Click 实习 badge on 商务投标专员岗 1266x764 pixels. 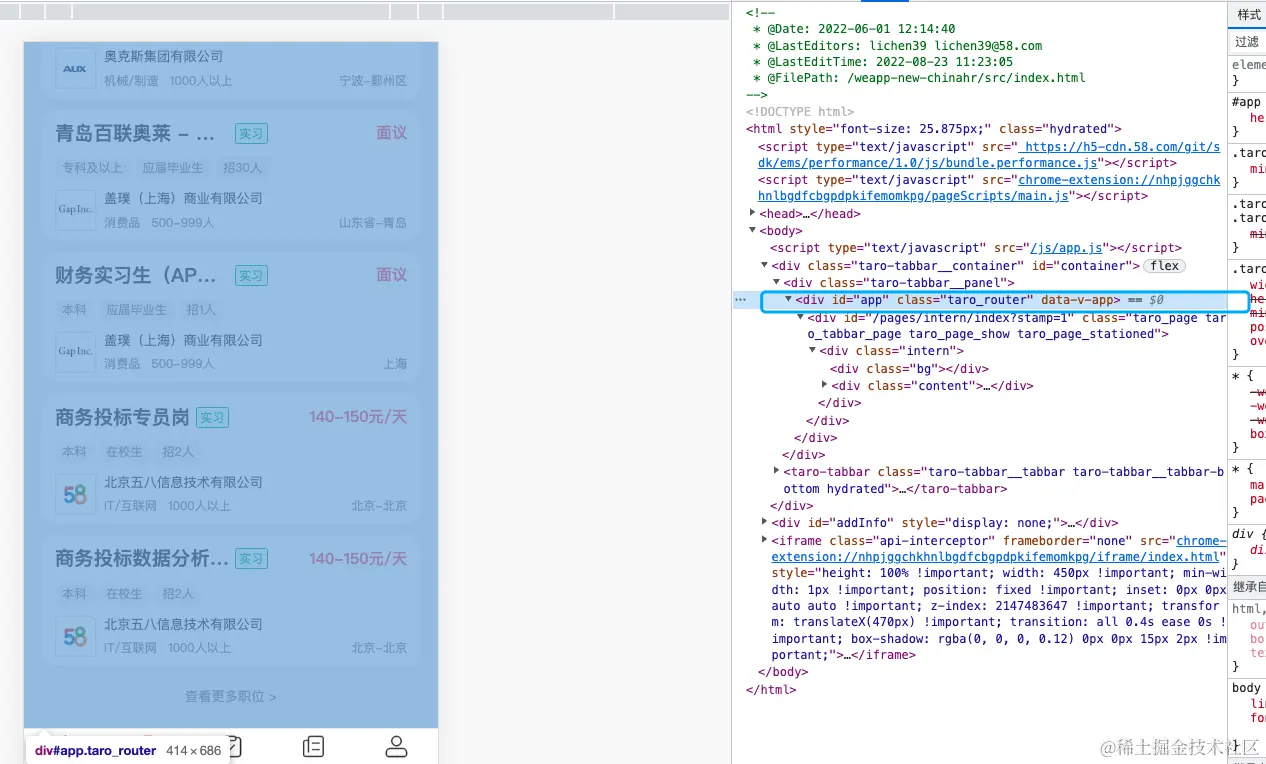point(212,418)
